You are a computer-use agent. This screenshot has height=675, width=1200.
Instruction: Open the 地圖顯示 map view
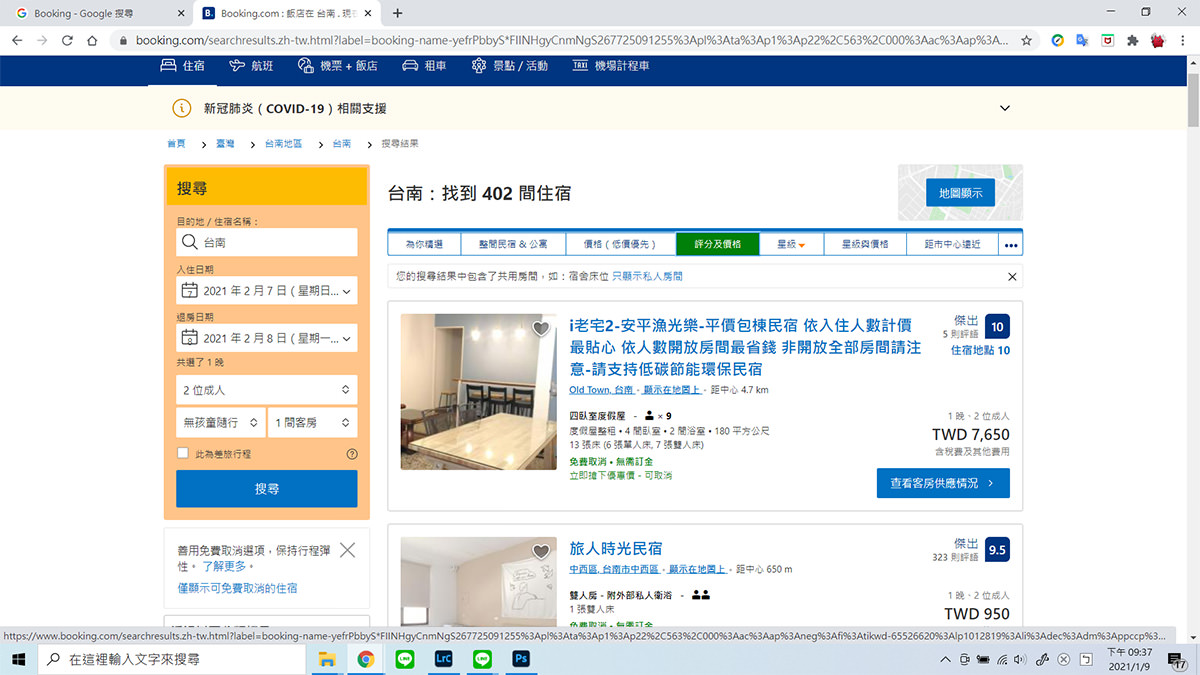pos(959,193)
